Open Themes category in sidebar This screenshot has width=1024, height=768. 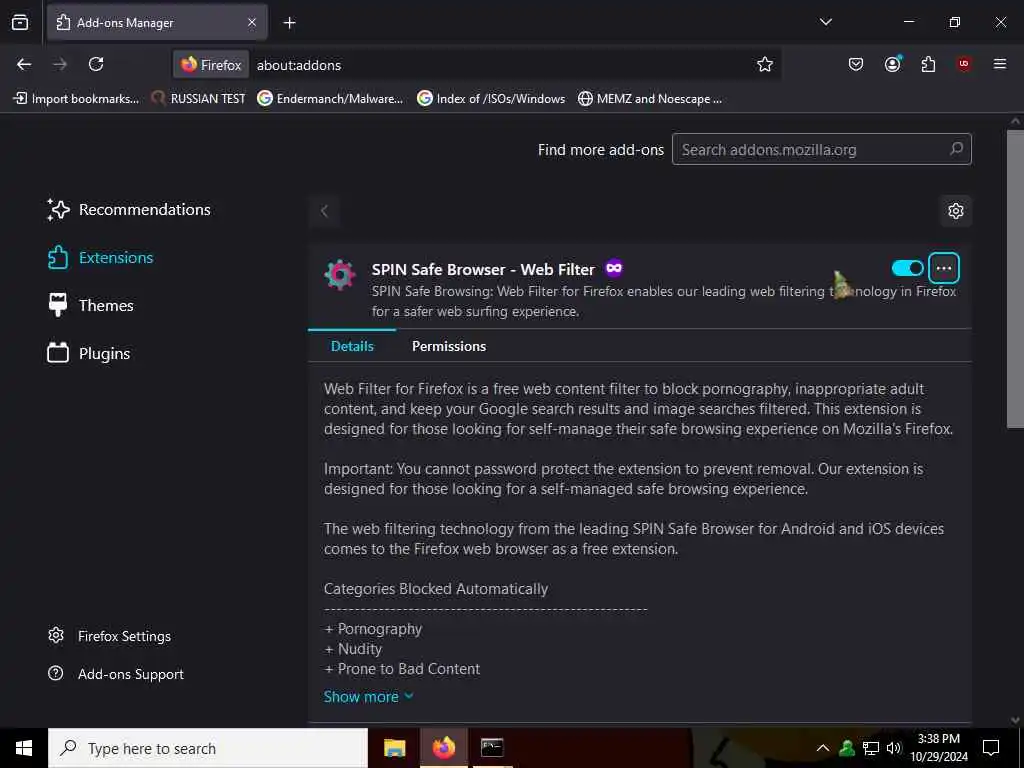click(x=91, y=306)
